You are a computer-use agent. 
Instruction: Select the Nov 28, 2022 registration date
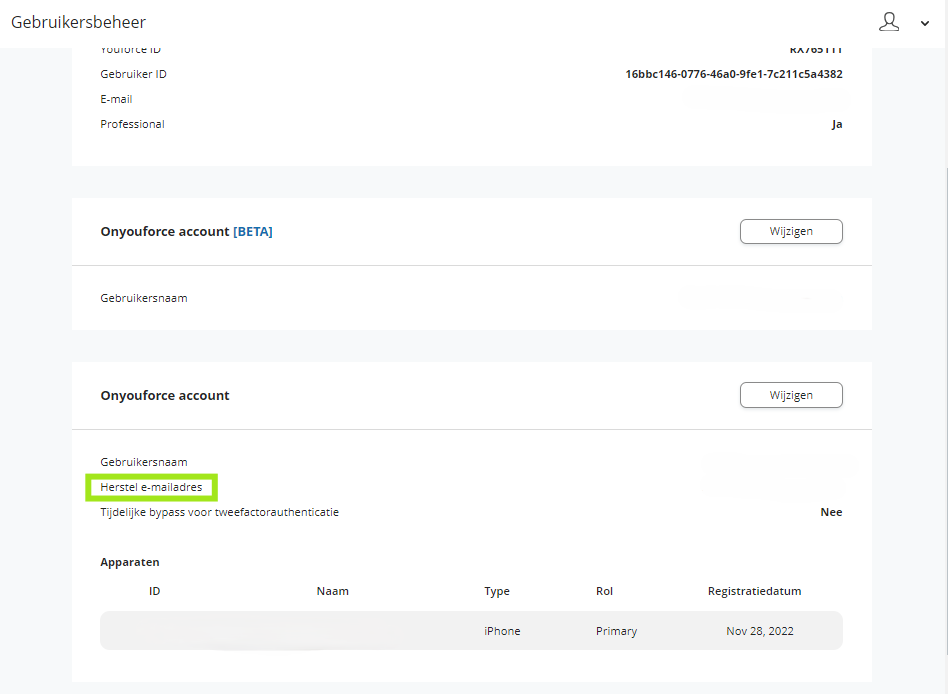click(760, 631)
